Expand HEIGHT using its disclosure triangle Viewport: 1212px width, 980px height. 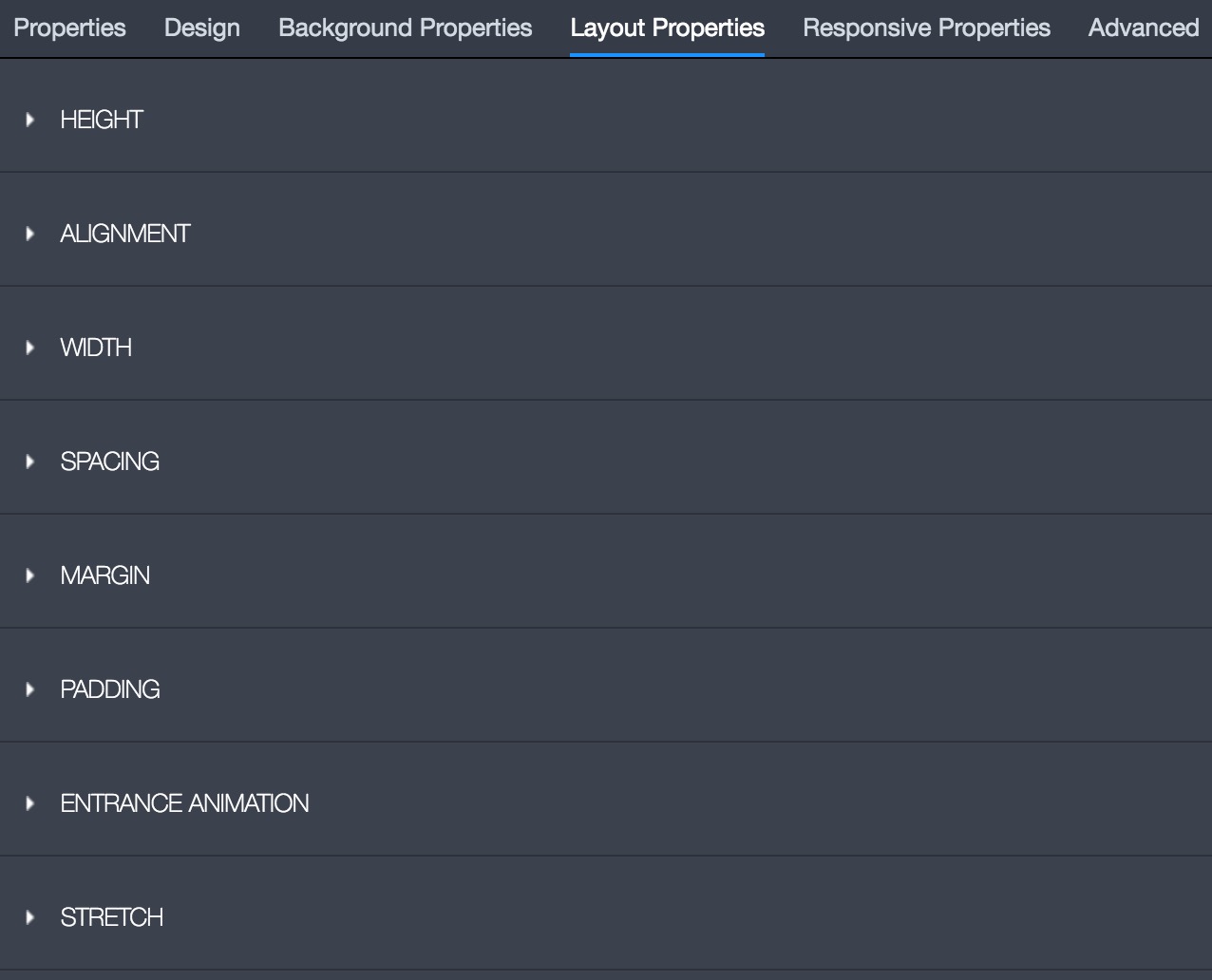[30, 120]
